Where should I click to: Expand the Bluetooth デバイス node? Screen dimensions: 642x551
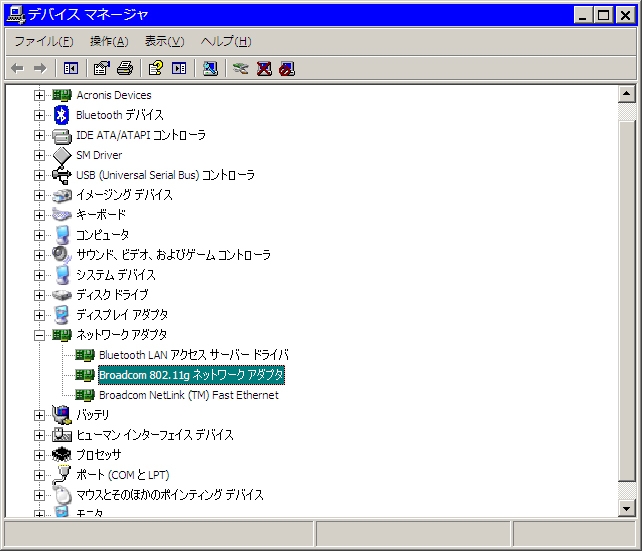[39, 115]
